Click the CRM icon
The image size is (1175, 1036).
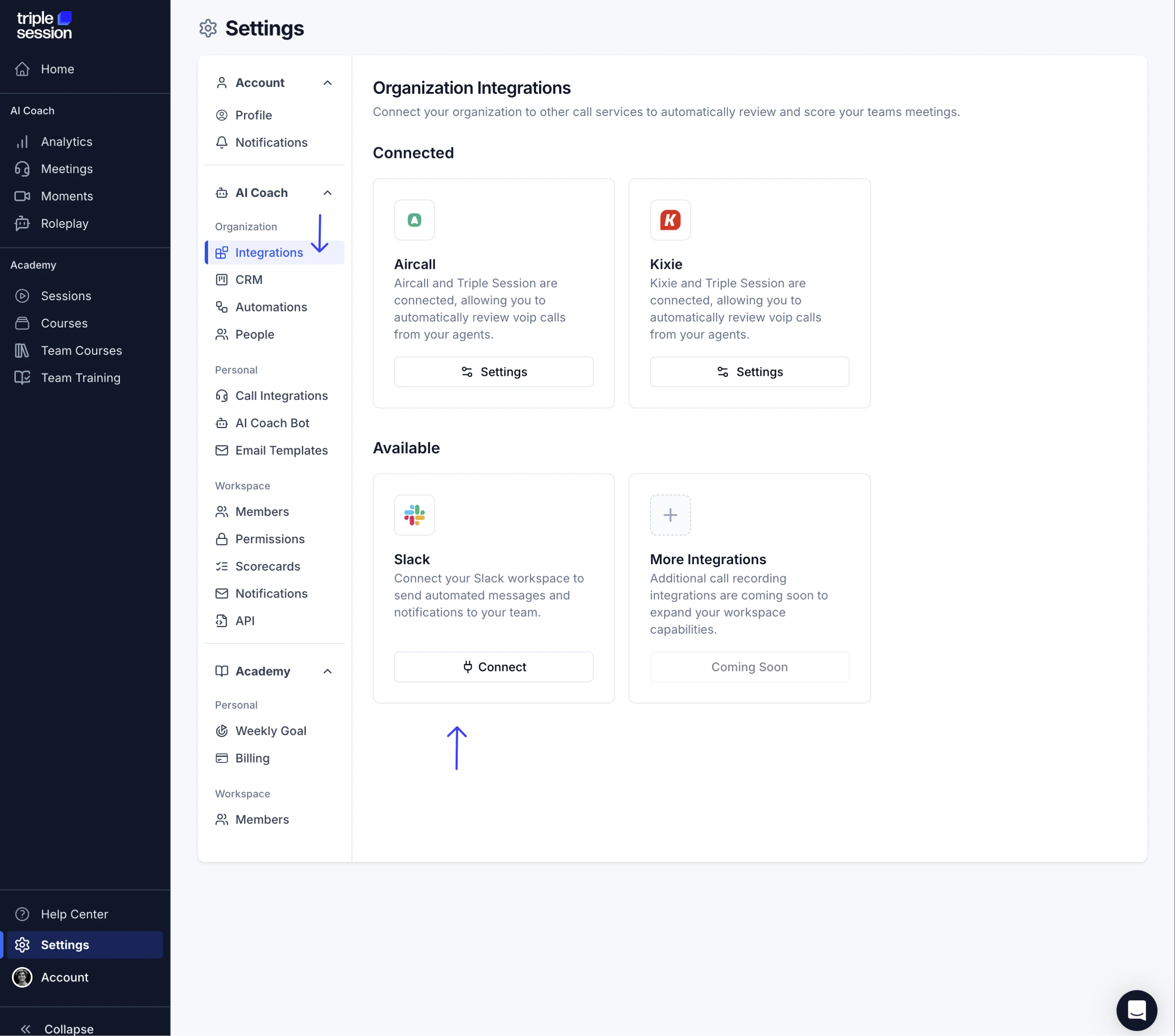coord(222,280)
